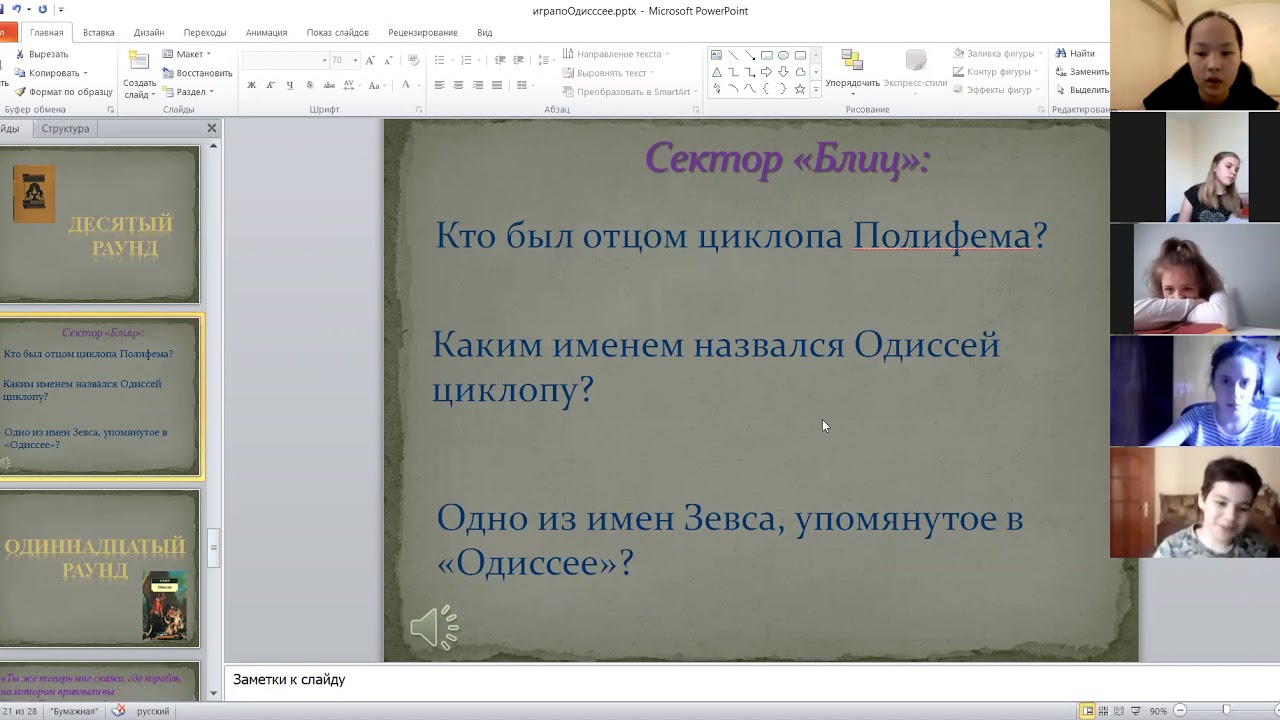
Task: Start slideshow from status bar icon
Action: tap(1136, 711)
